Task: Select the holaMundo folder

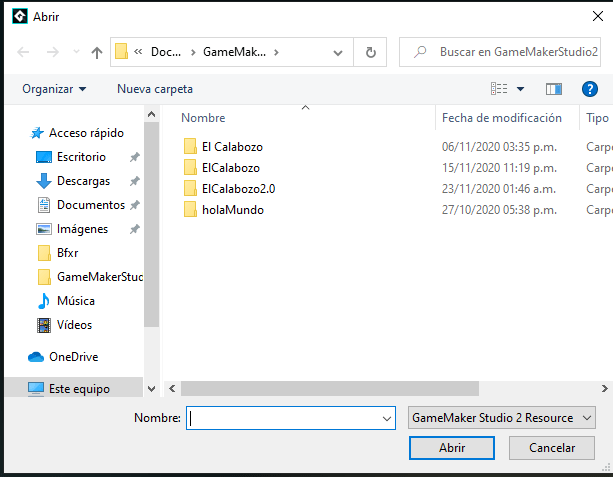Action: coord(232,209)
